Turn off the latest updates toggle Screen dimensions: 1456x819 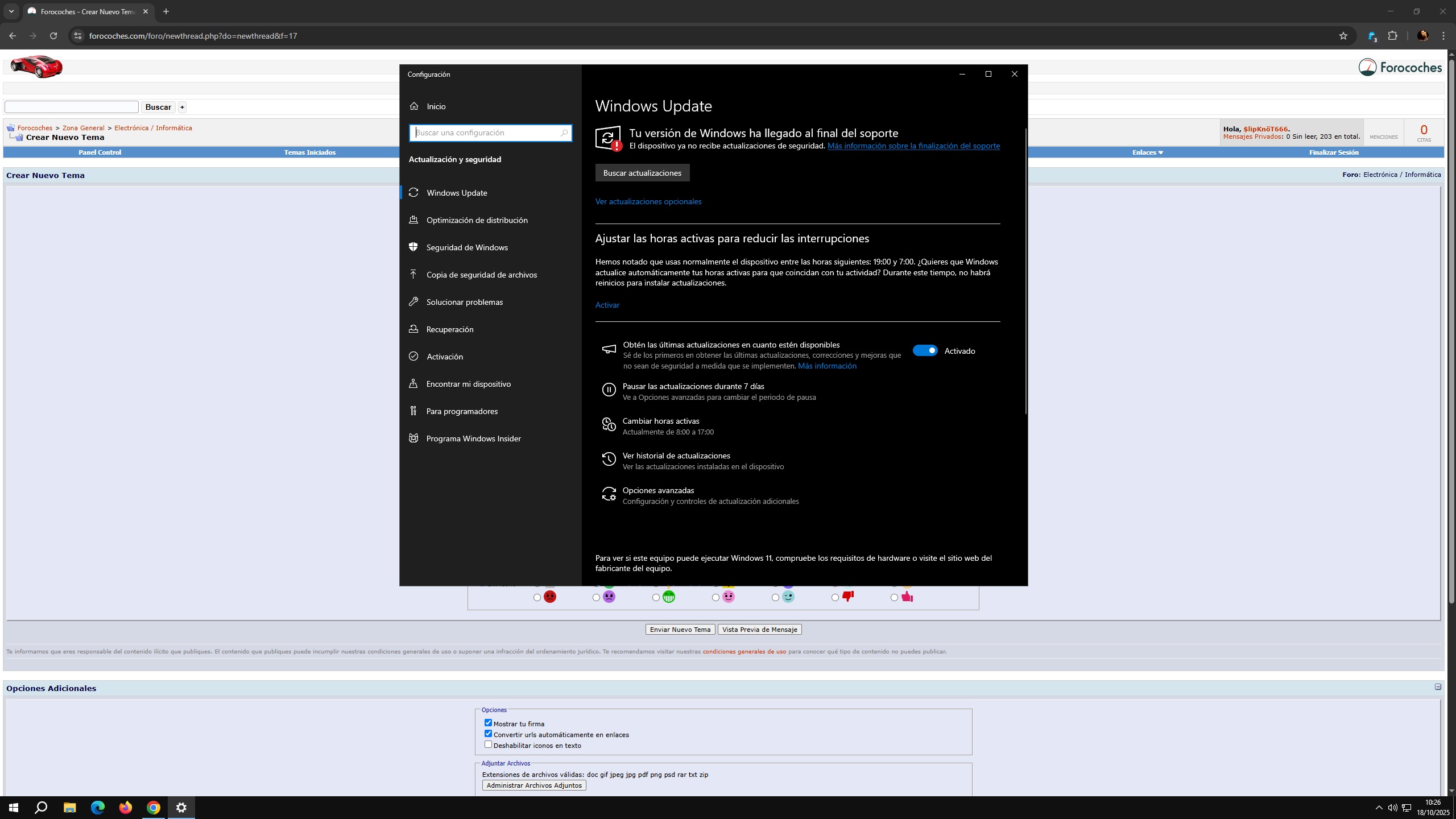[925, 350]
